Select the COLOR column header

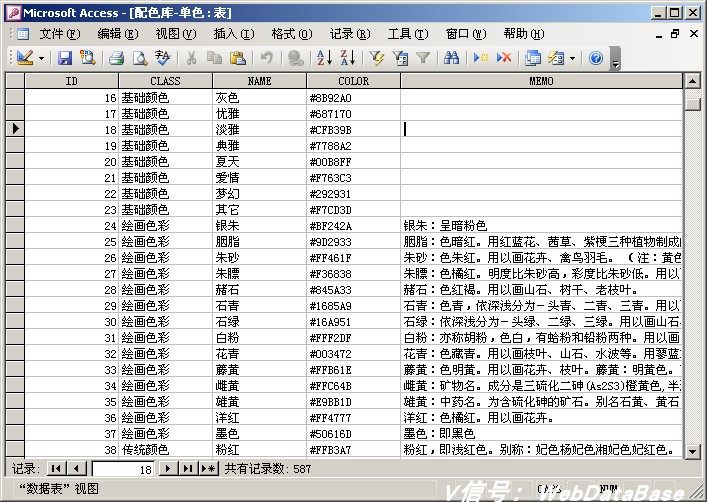coord(354,81)
